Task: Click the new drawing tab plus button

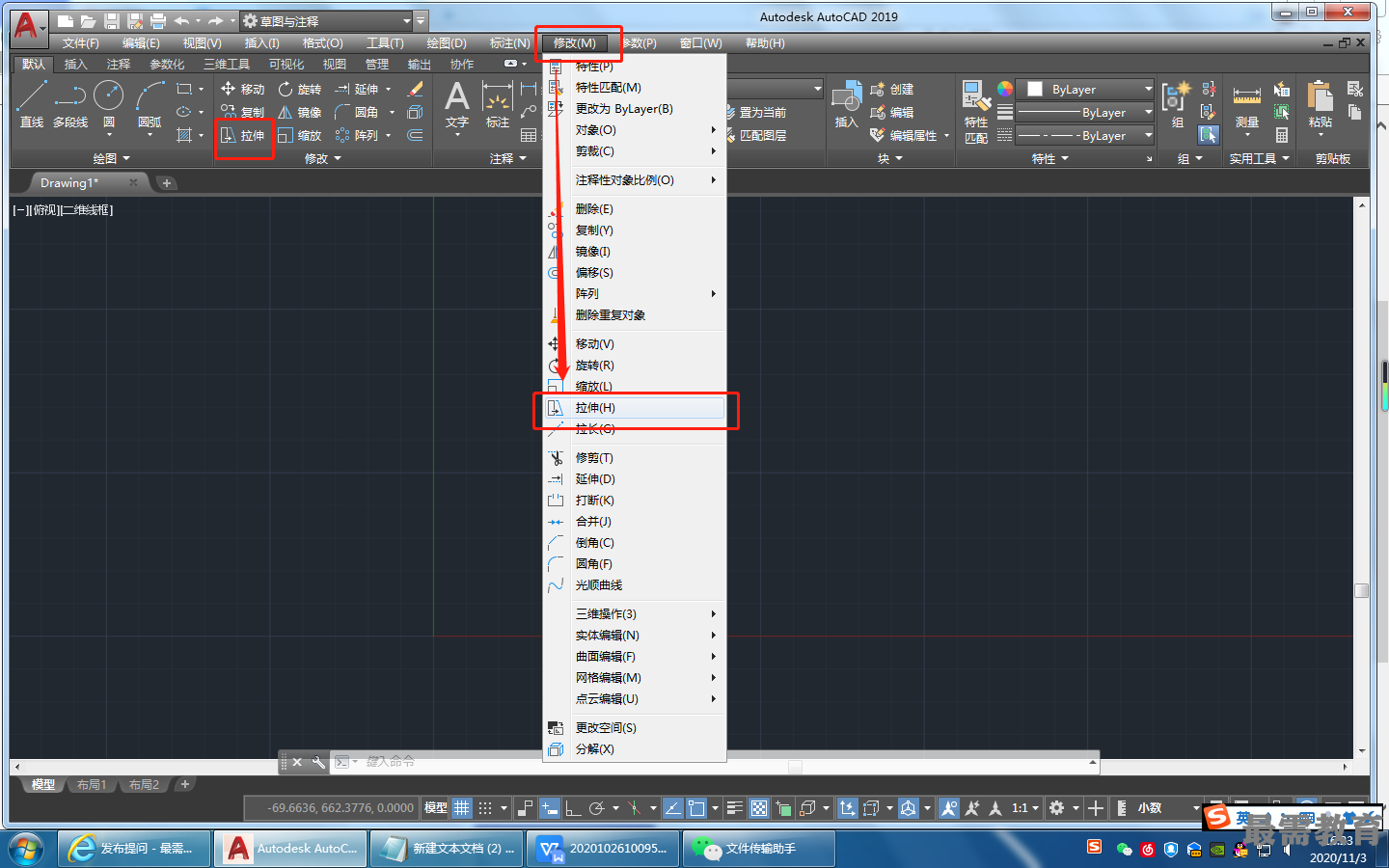Action: pos(167,183)
